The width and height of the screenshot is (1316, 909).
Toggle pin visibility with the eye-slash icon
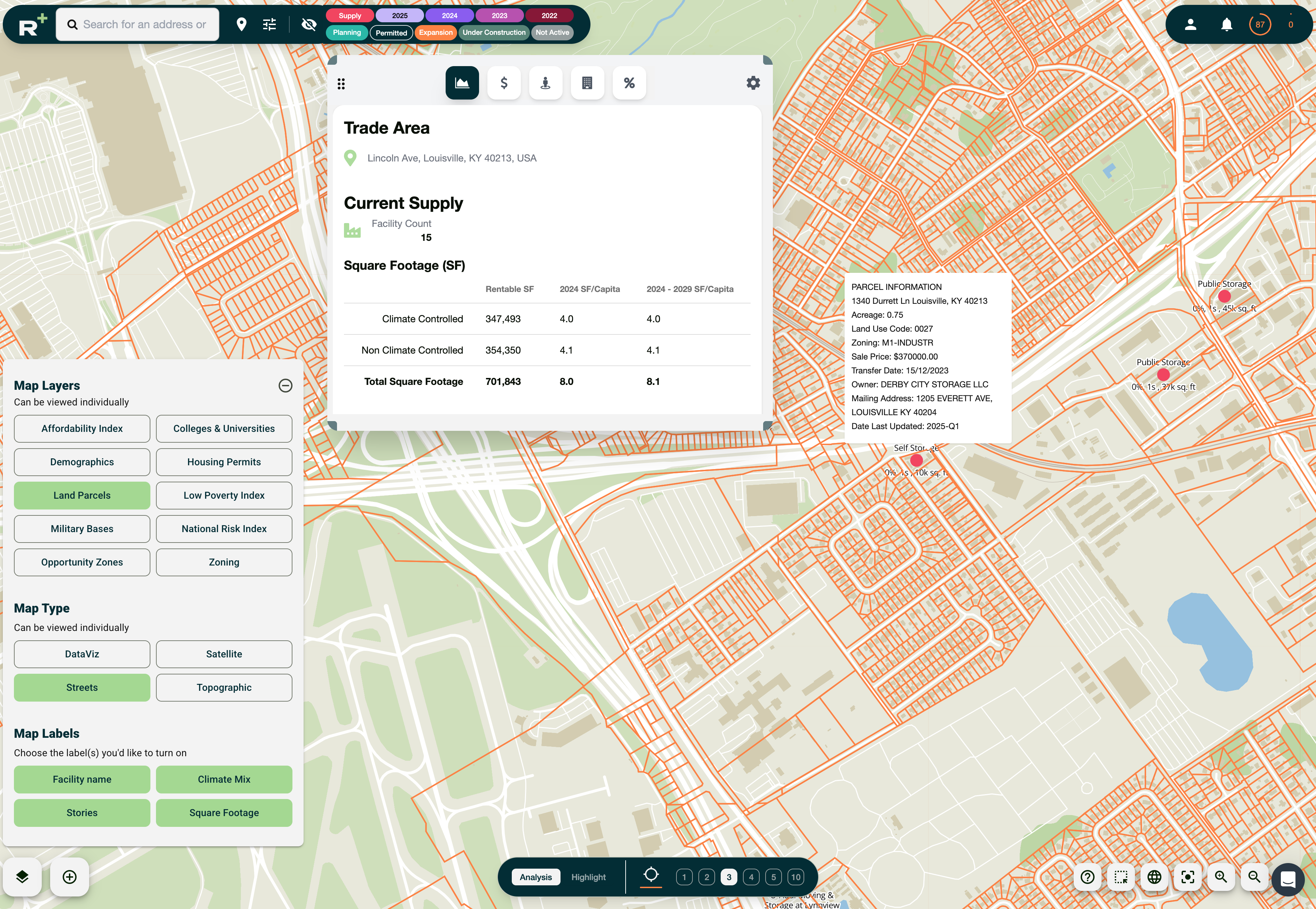pyautogui.click(x=309, y=24)
